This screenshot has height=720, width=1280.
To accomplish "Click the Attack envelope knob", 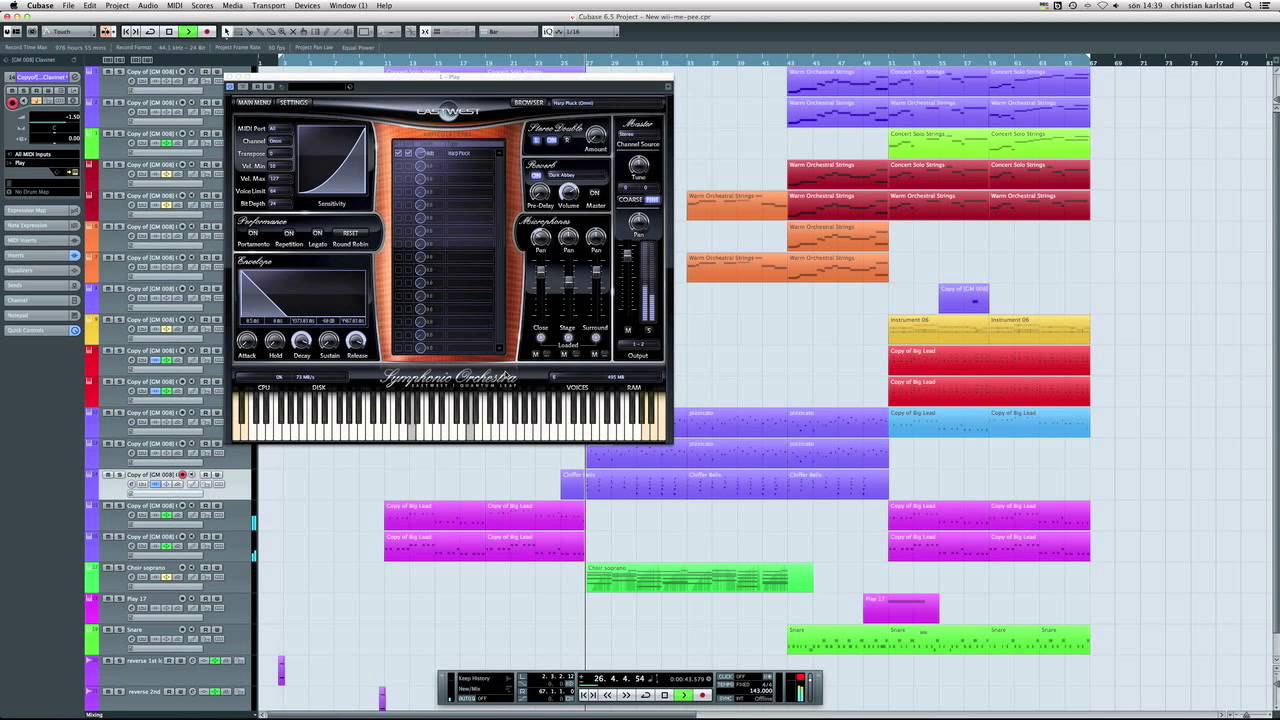I will pos(246,341).
